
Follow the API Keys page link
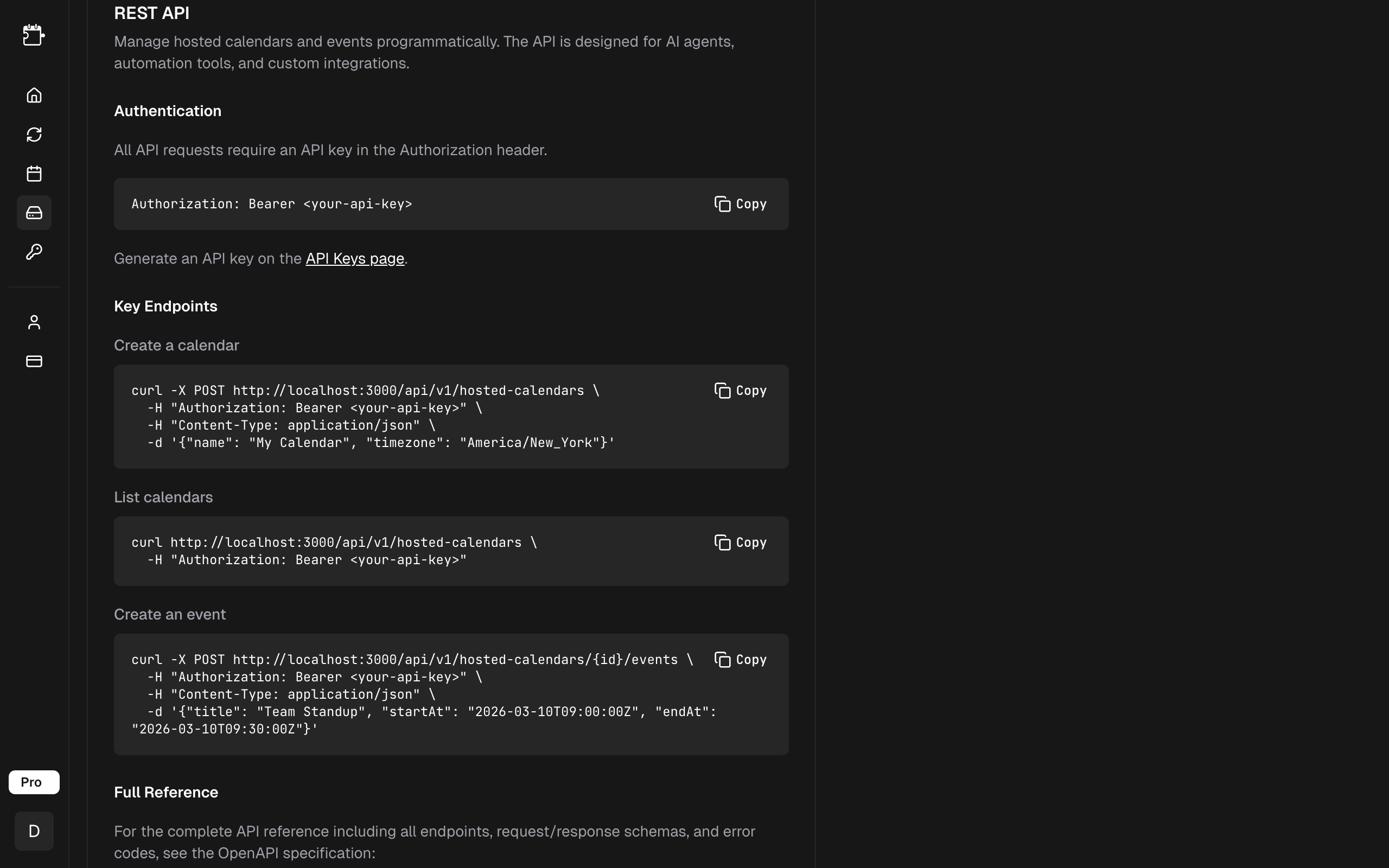(x=355, y=258)
